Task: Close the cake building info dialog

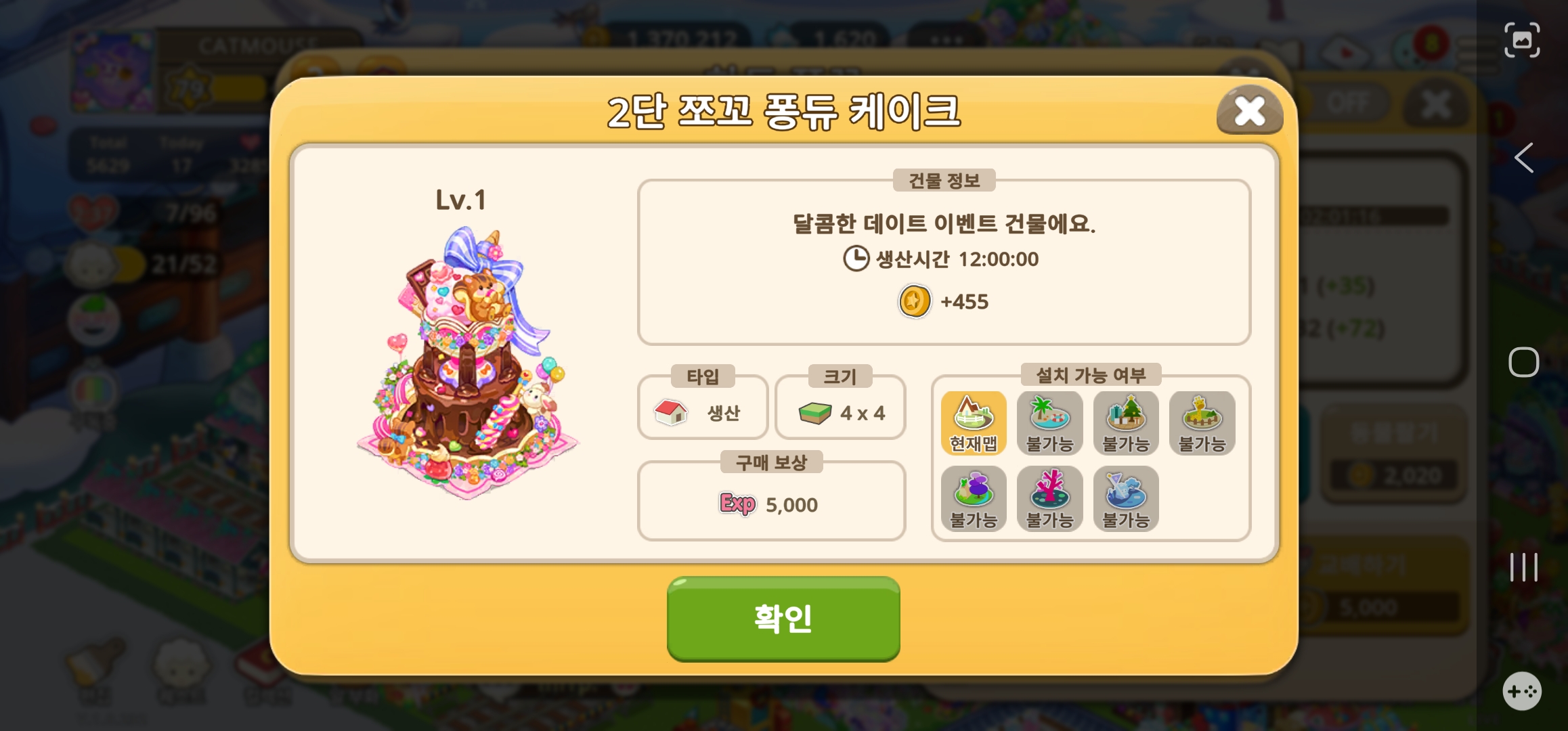Action: (x=1250, y=110)
